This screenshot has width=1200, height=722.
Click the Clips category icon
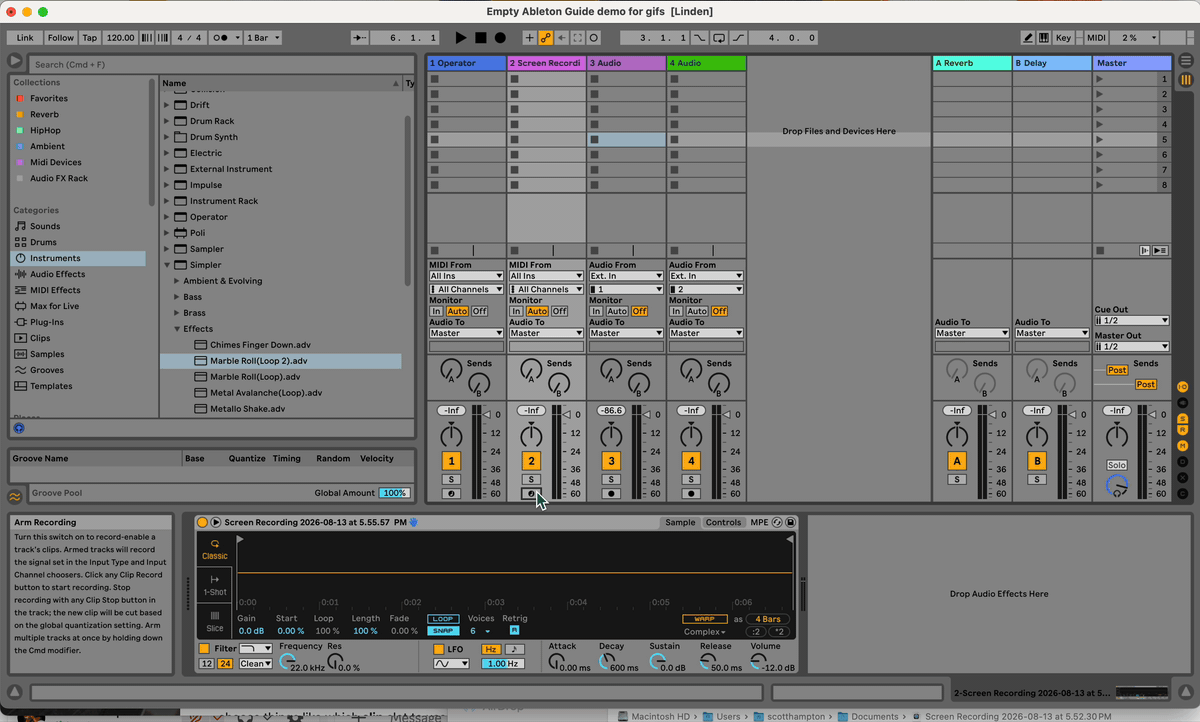tap(20, 338)
